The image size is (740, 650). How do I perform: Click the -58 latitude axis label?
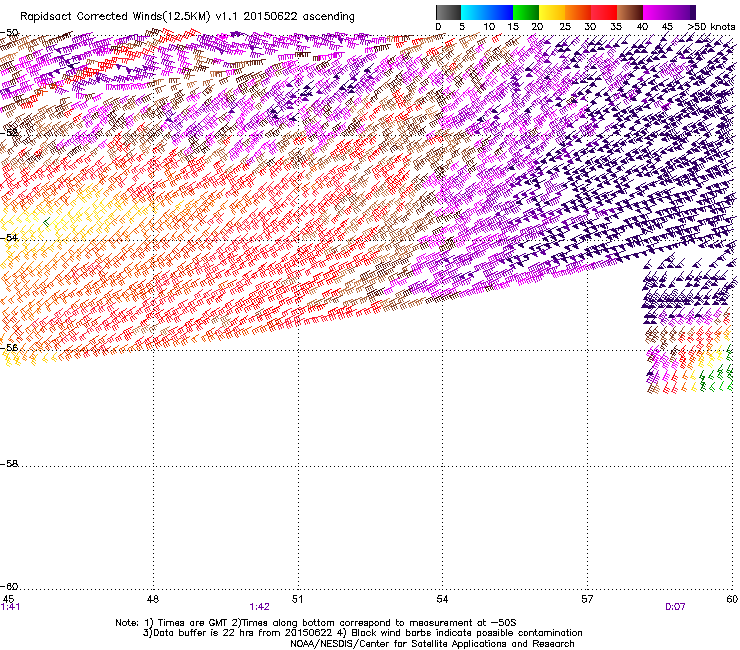9,464
